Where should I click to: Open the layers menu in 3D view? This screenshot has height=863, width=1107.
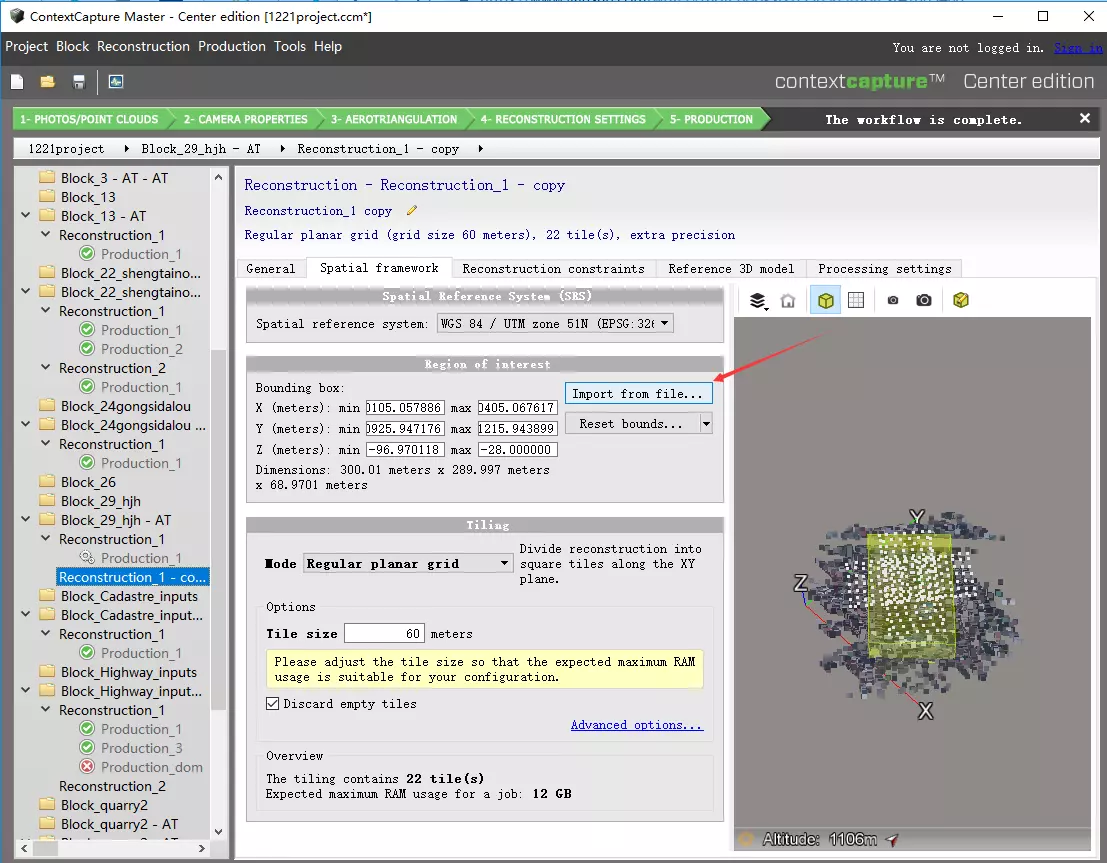click(758, 301)
